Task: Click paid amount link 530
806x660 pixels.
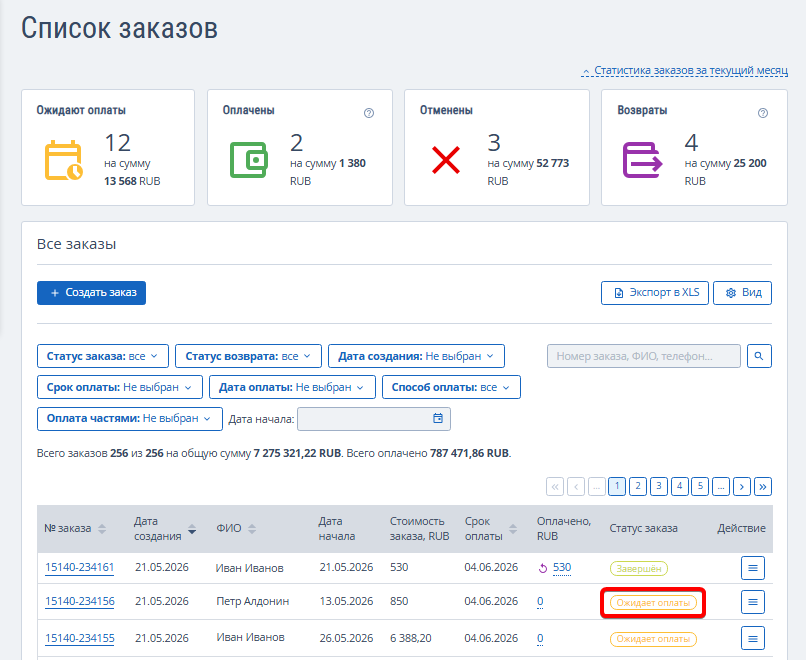Action: [562, 567]
